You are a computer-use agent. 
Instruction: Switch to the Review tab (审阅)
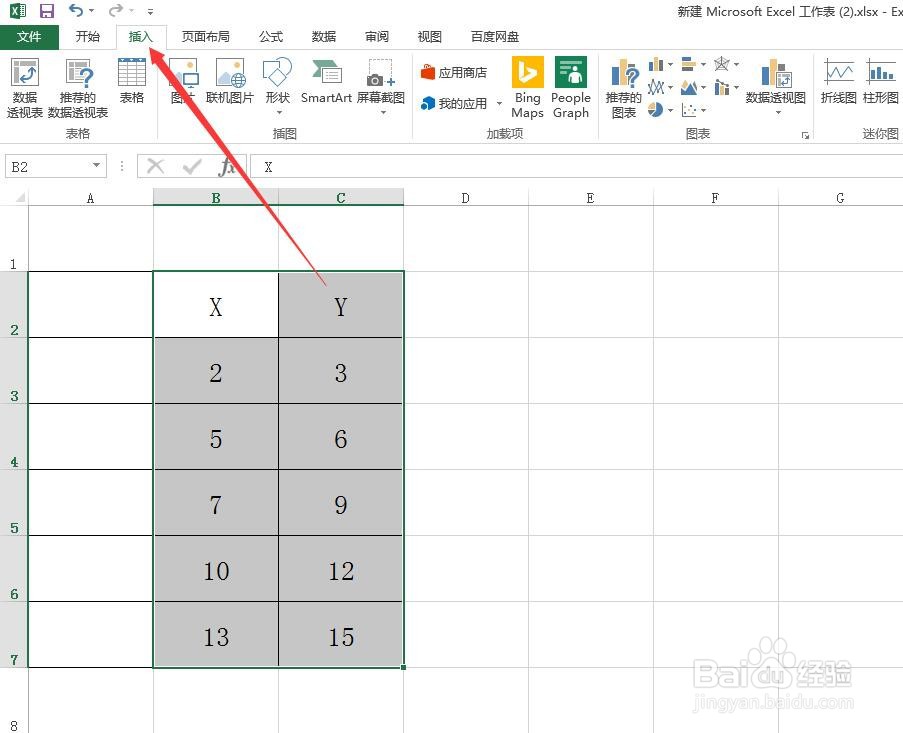click(x=377, y=37)
